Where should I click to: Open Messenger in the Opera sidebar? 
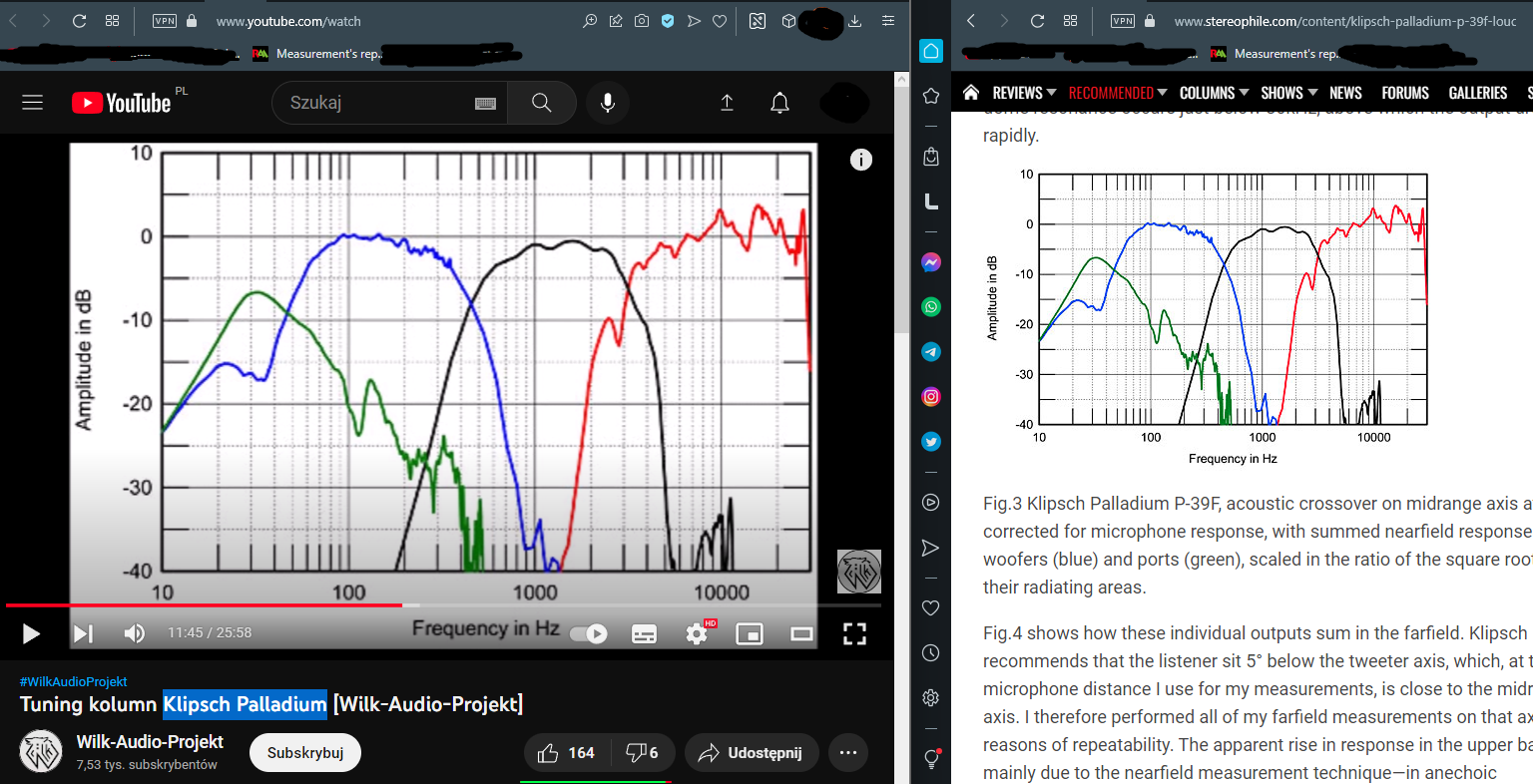coord(931,262)
